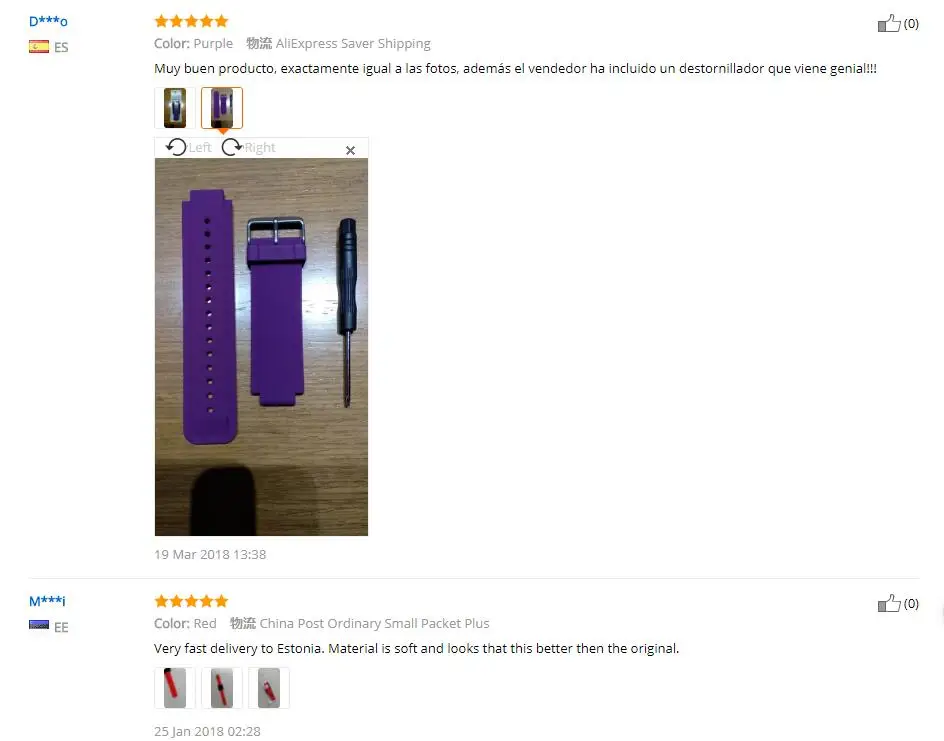Image resolution: width=944 pixels, height=741 pixels.
Task: Click the enlarged purple watch strap photo
Action: pyautogui.click(x=261, y=347)
